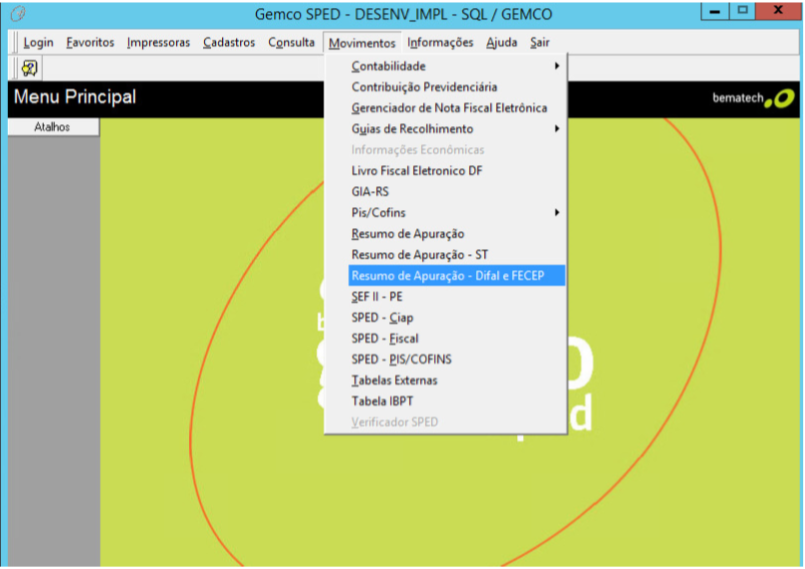Open the Consulta menu
This screenshot has width=805, height=569.
tap(291, 43)
